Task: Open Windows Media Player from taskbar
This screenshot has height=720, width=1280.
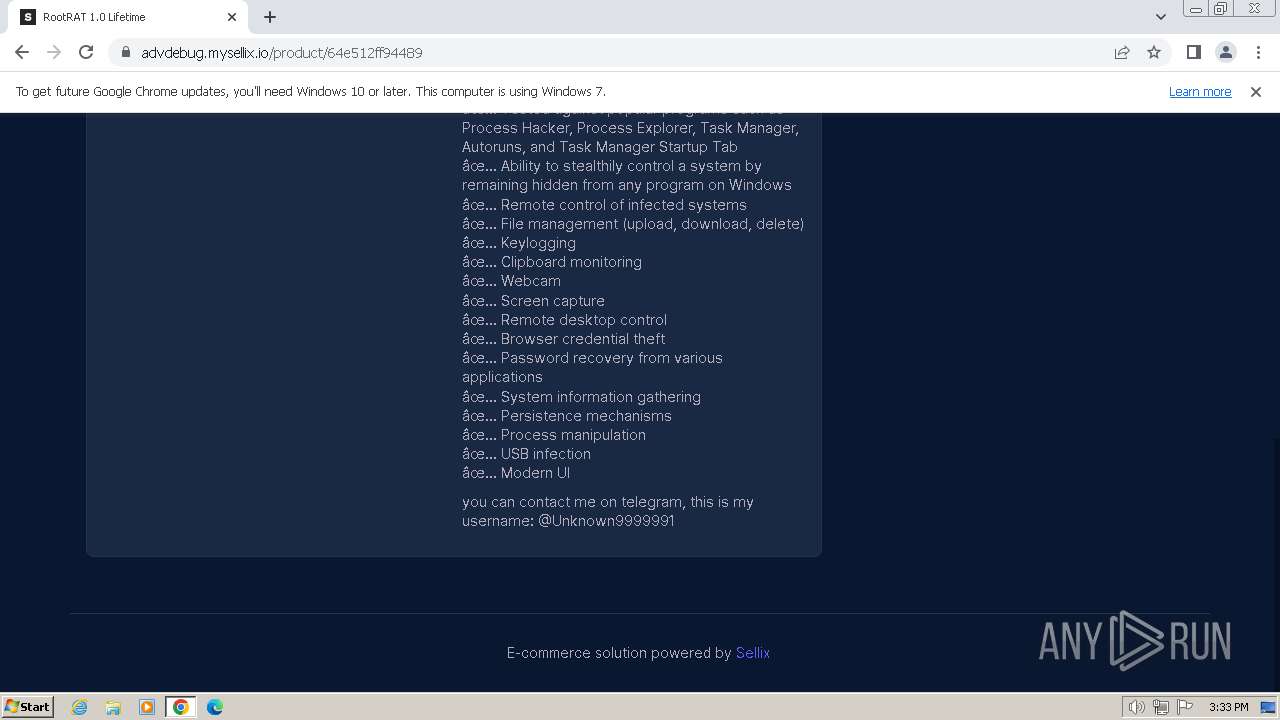Action: [x=147, y=707]
